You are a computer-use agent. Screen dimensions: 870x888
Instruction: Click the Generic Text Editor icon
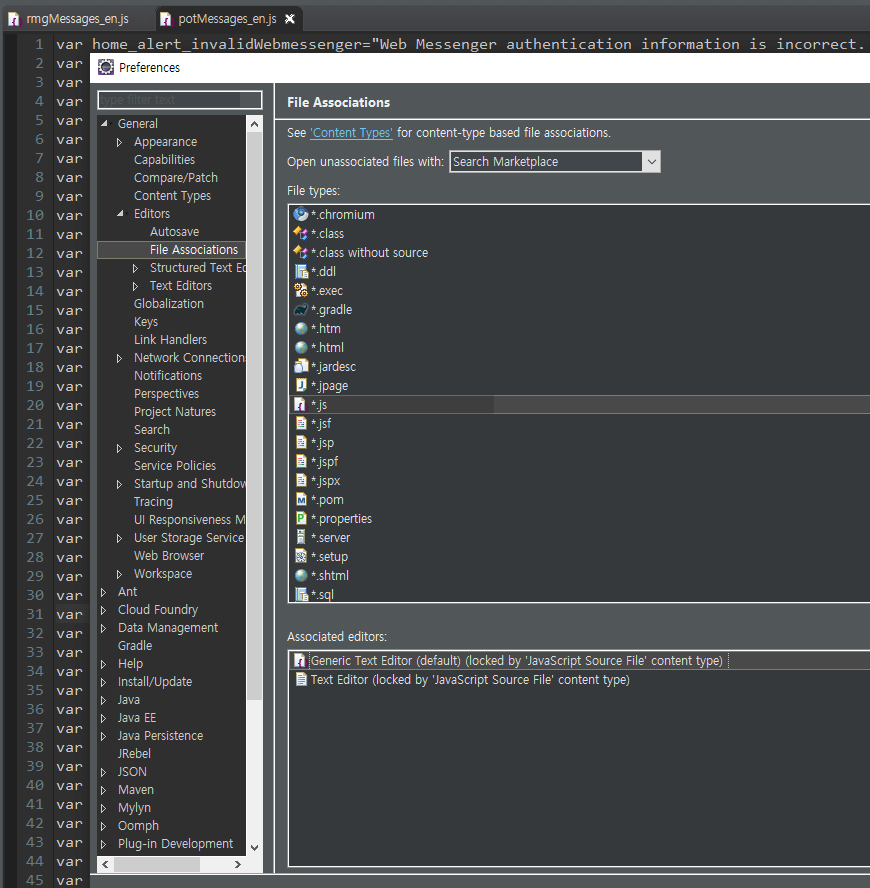click(300, 660)
